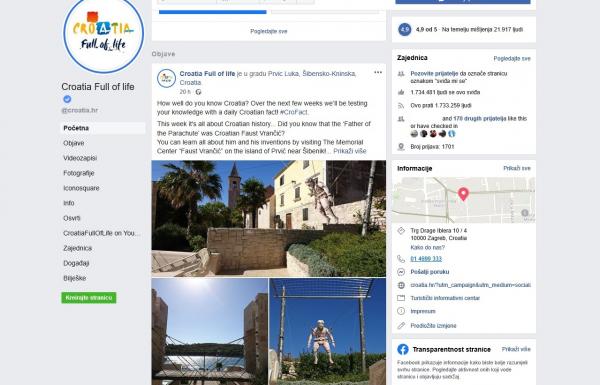Open the phone number 01 4699 333 link
The height and width of the screenshot is (385, 600).
coord(426,259)
